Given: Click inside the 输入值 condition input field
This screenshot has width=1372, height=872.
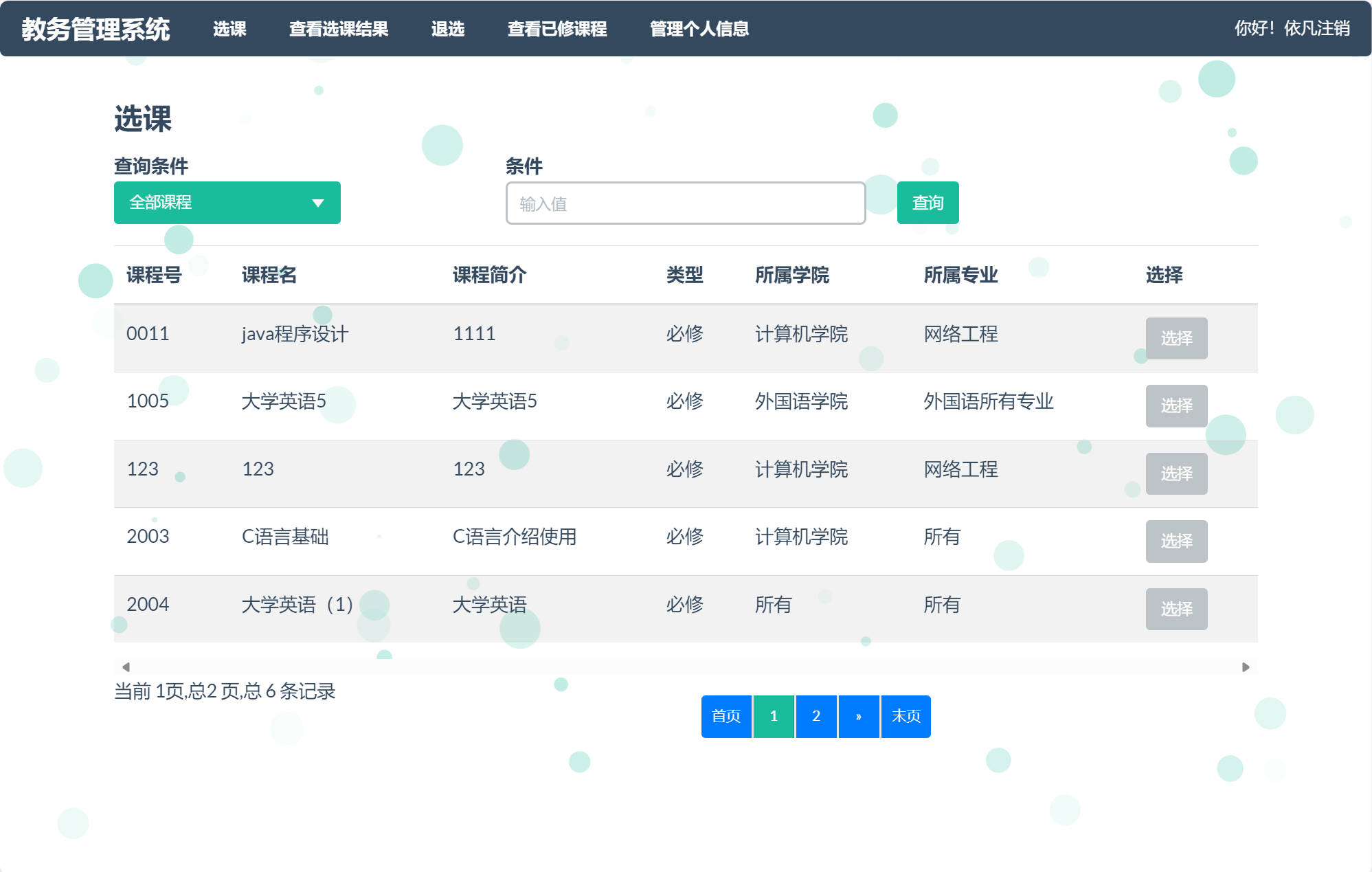Looking at the screenshot, I should (685, 203).
